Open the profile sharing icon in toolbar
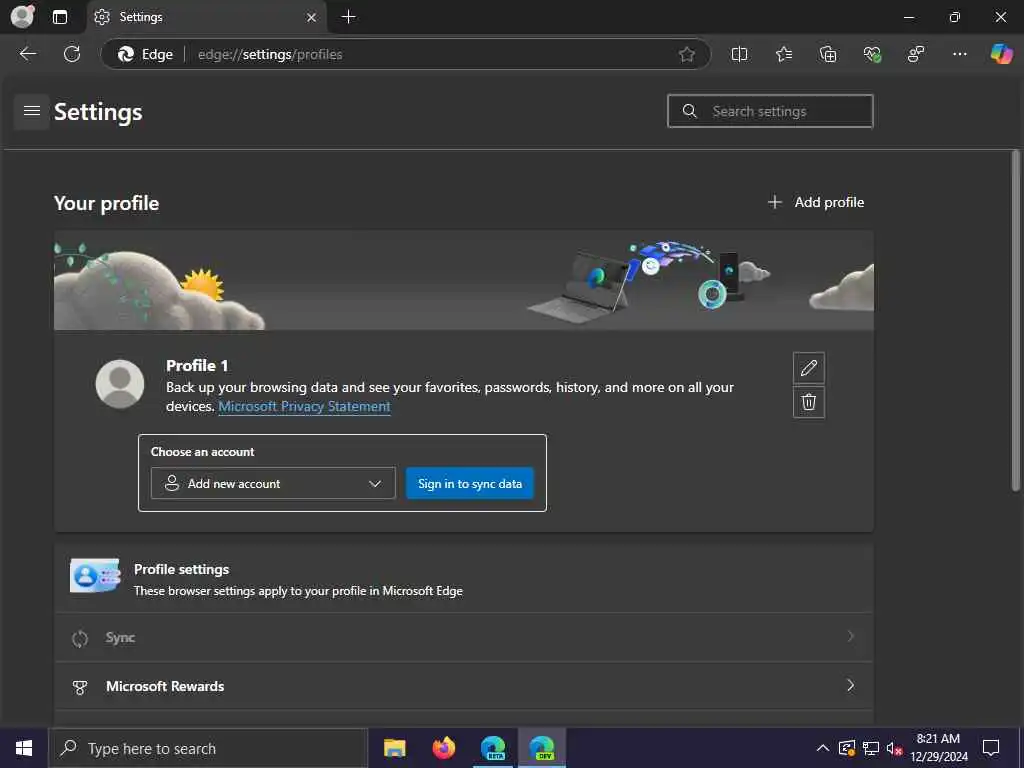 coord(916,54)
